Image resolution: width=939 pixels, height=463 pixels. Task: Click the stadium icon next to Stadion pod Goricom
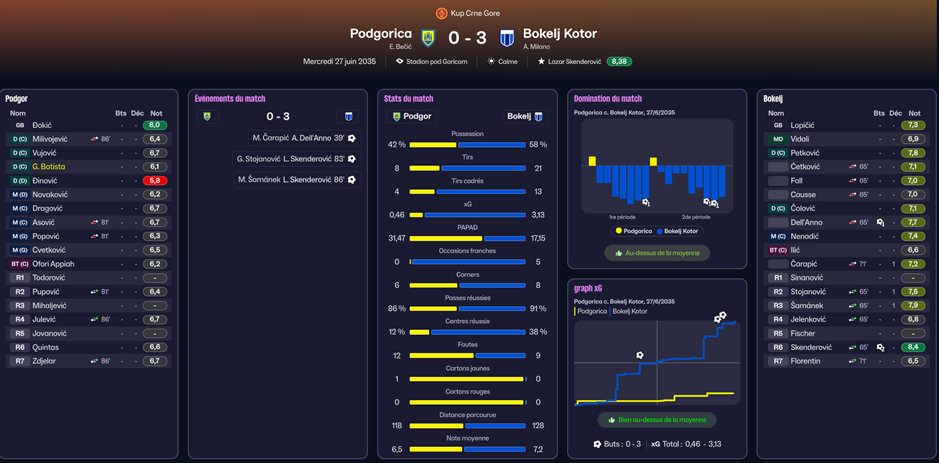point(400,62)
